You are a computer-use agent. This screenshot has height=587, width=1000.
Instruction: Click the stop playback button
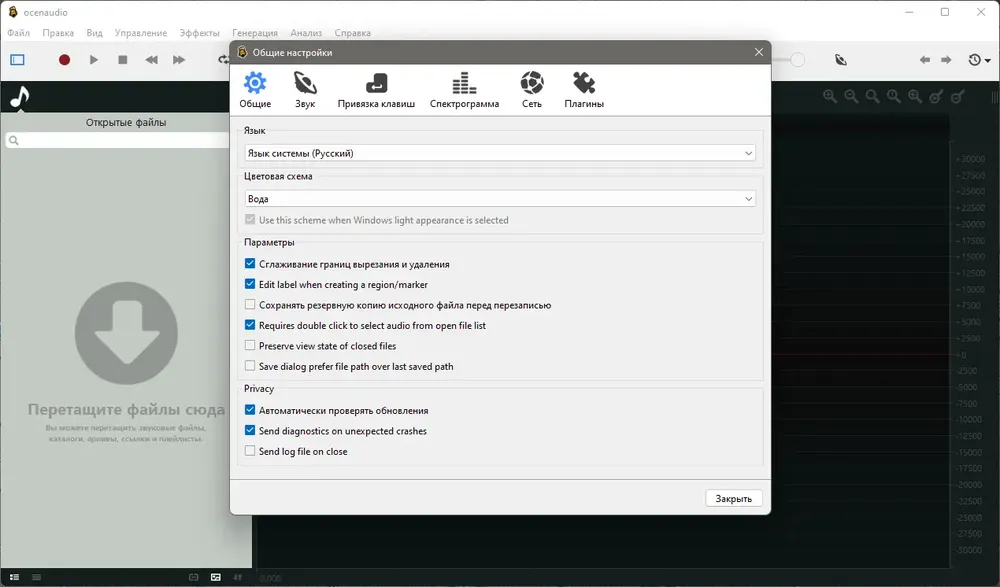123,60
